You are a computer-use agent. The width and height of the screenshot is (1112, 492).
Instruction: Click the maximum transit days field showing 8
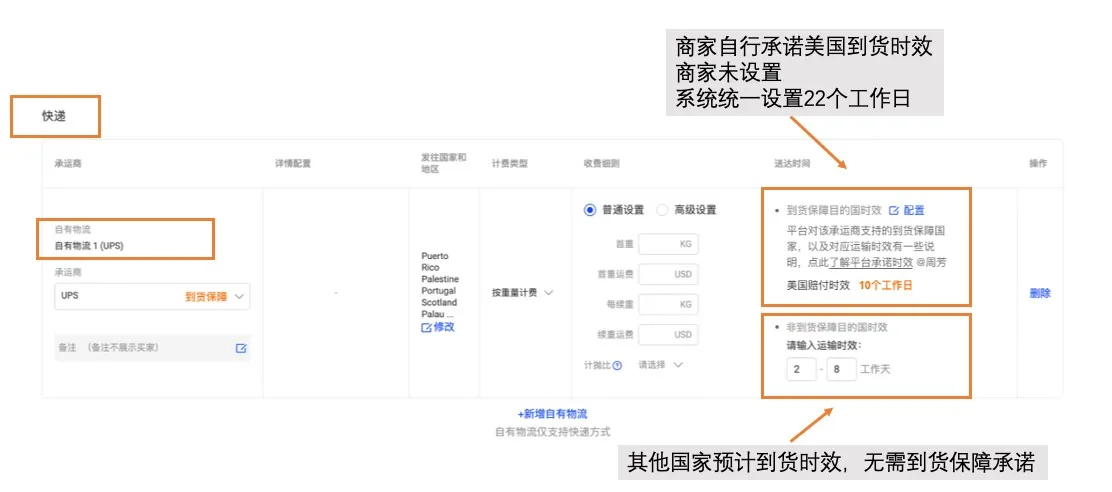(x=841, y=370)
